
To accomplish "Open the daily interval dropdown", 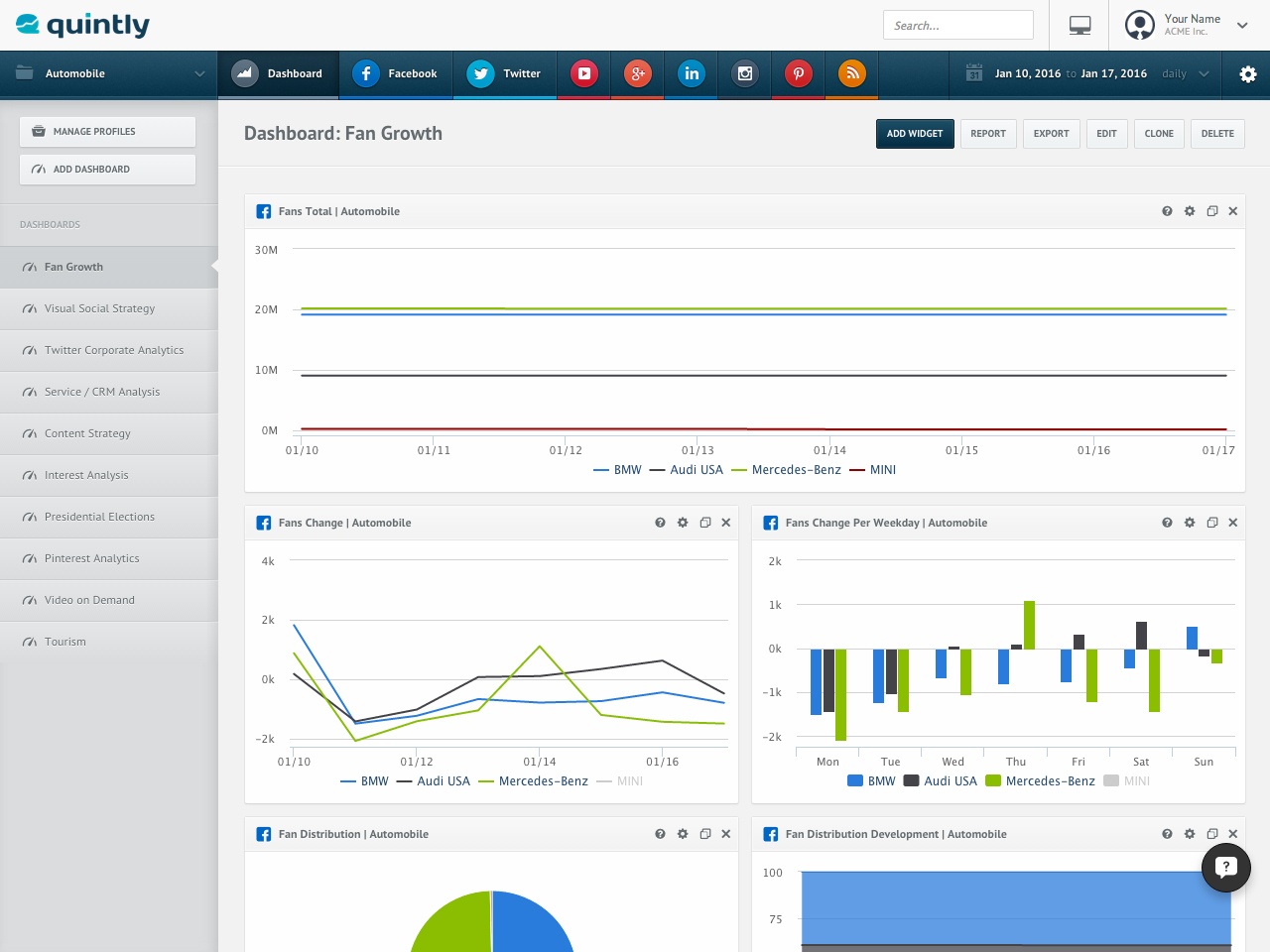I will click(1187, 73).
